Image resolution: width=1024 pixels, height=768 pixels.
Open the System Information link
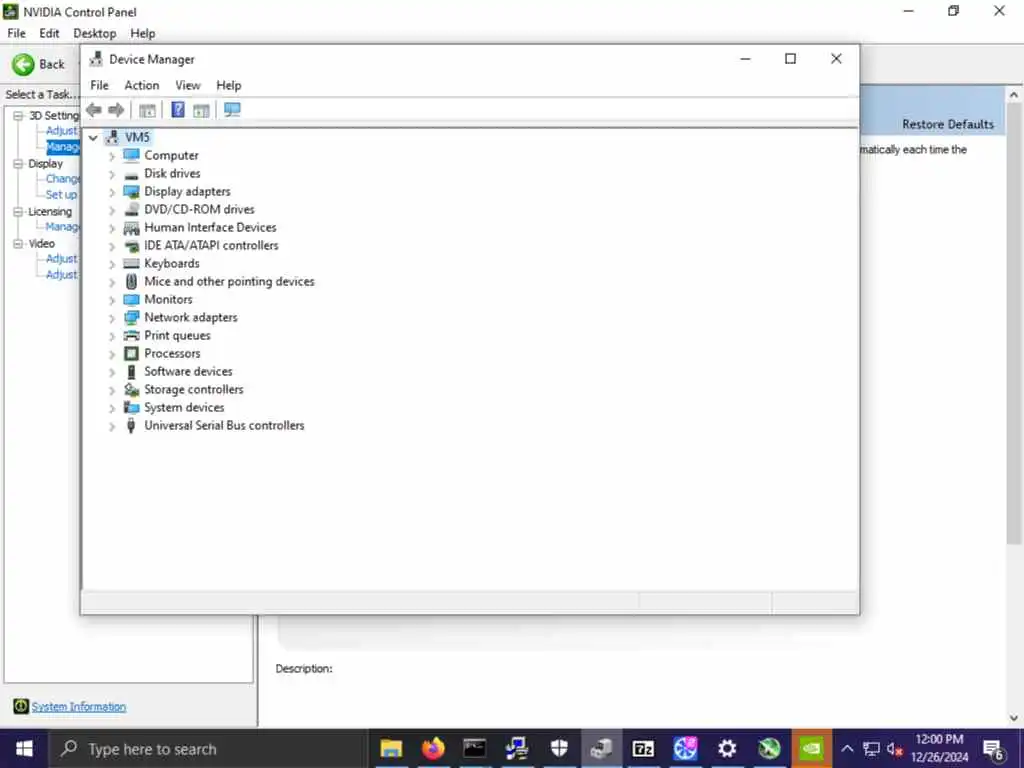(78, 707)
